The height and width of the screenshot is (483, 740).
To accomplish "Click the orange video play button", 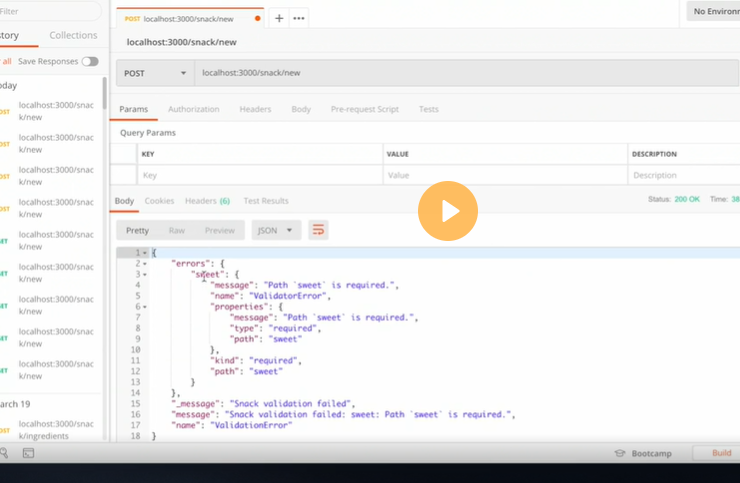I will tap(447, 211).
